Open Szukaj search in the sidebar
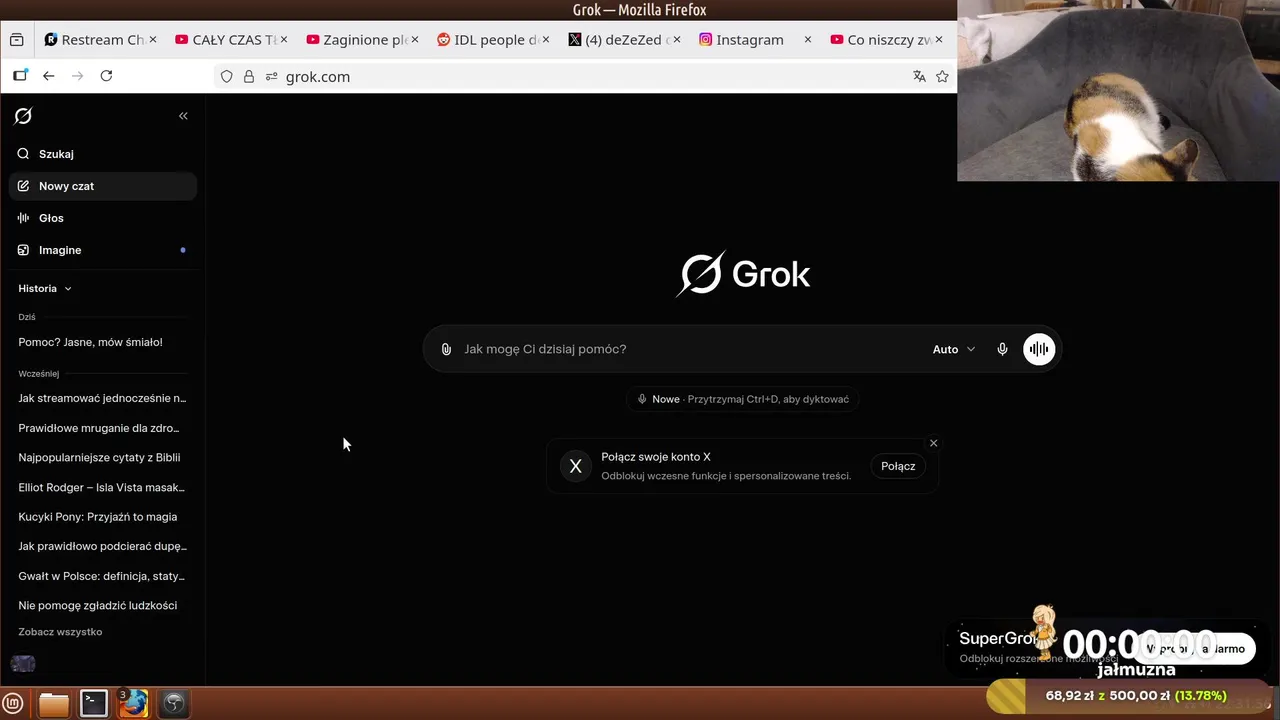Image resolution: width=1280 pixels, height=720 pixels. pyautogui.click(x=103, y=154)
